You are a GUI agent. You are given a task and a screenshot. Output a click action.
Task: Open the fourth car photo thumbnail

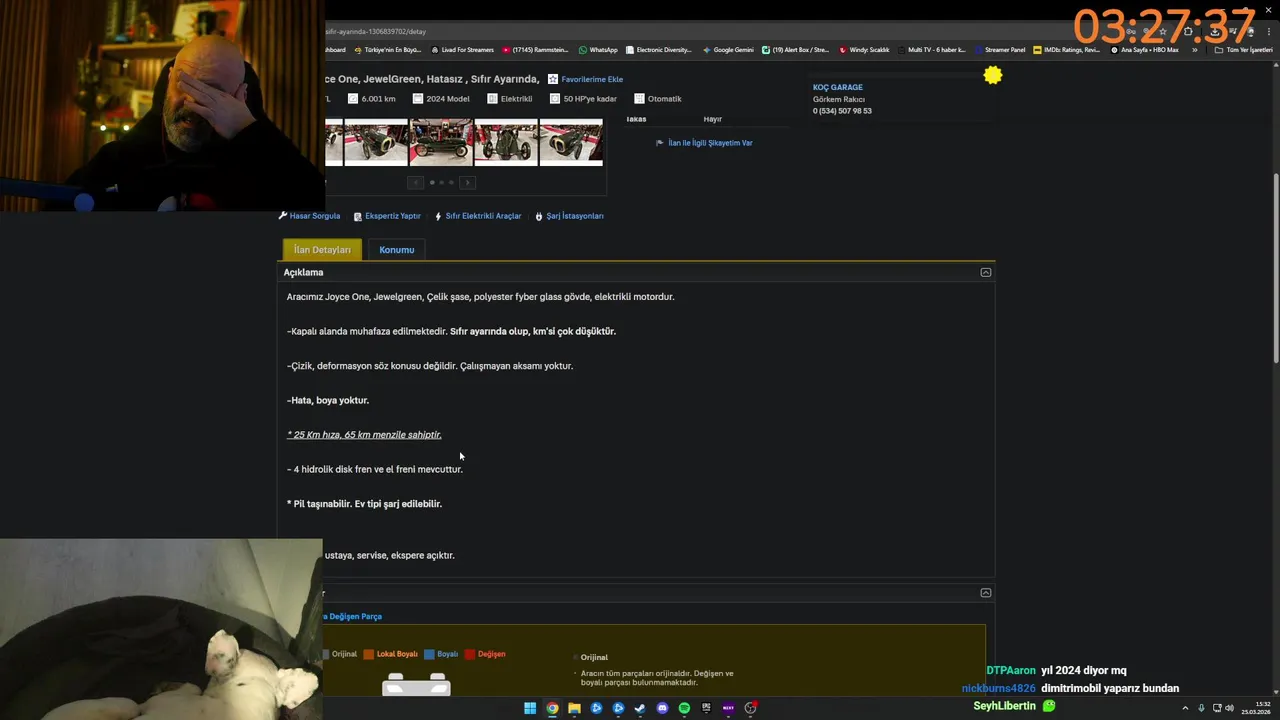(506, 142)
